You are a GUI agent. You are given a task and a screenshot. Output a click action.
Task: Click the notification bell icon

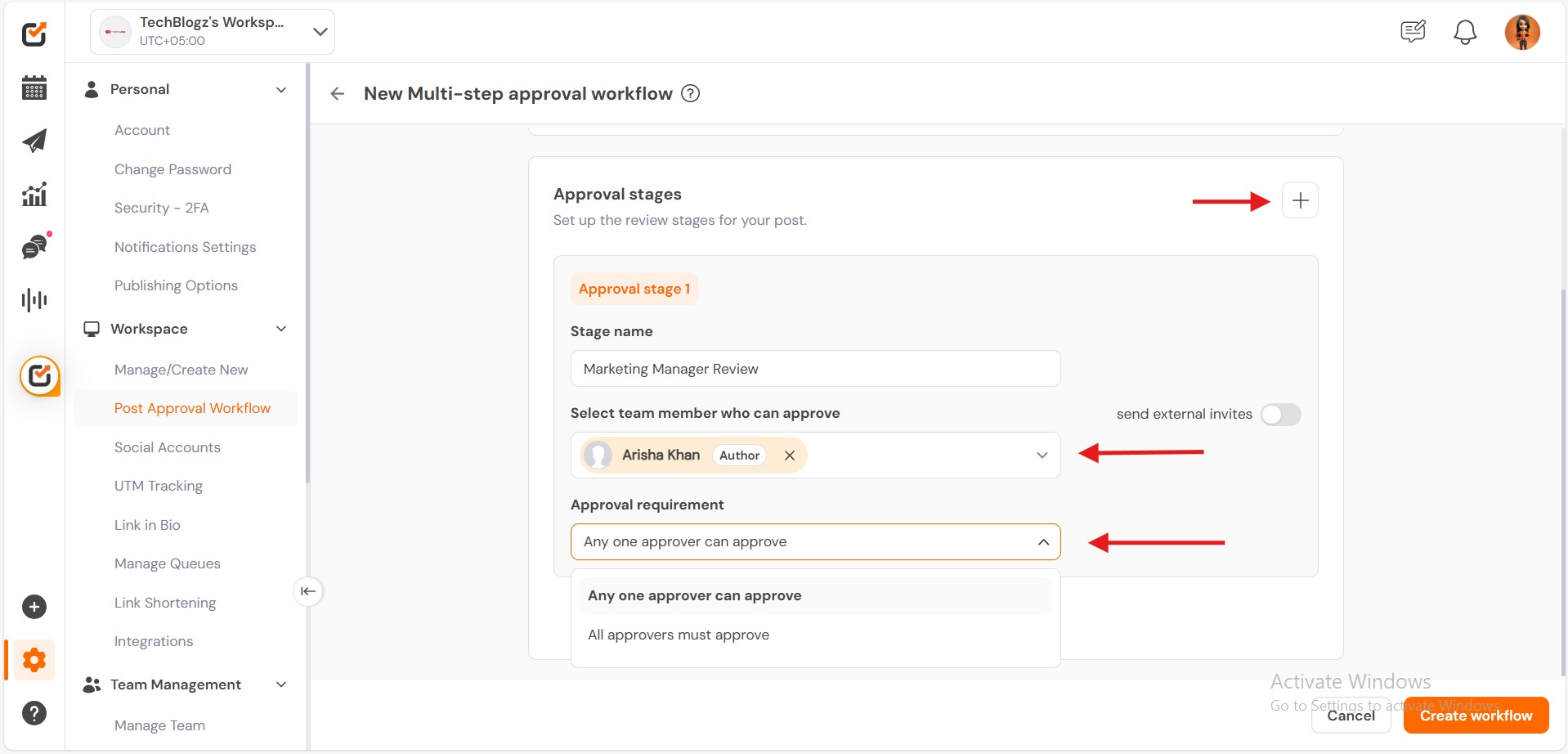(x=1465, y=33)
